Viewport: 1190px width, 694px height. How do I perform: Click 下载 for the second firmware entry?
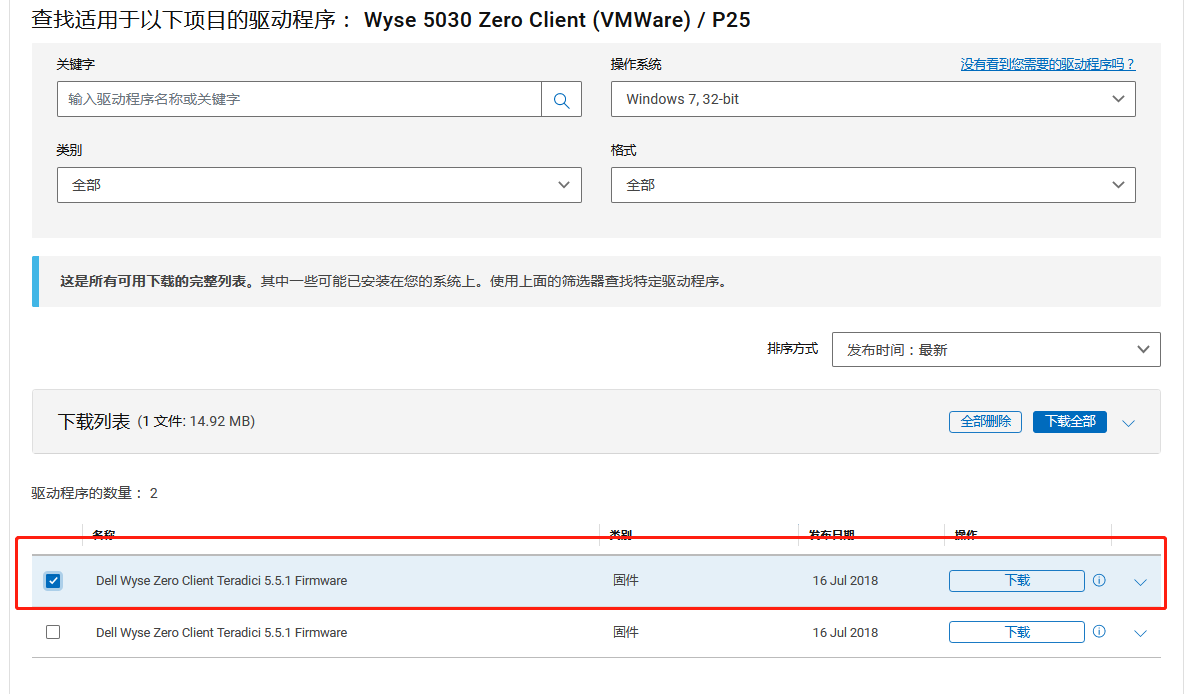[1016, 632]
